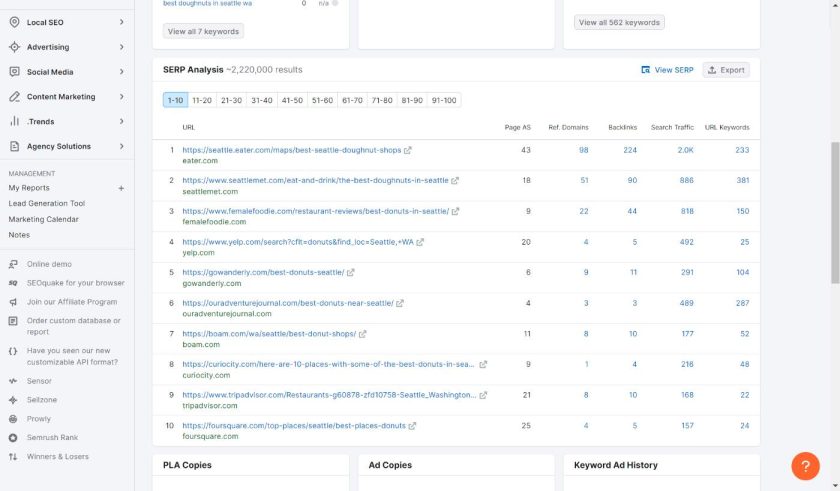
Task: Open ouradventurejournal.com external link icon
Action: click(400, 303)
